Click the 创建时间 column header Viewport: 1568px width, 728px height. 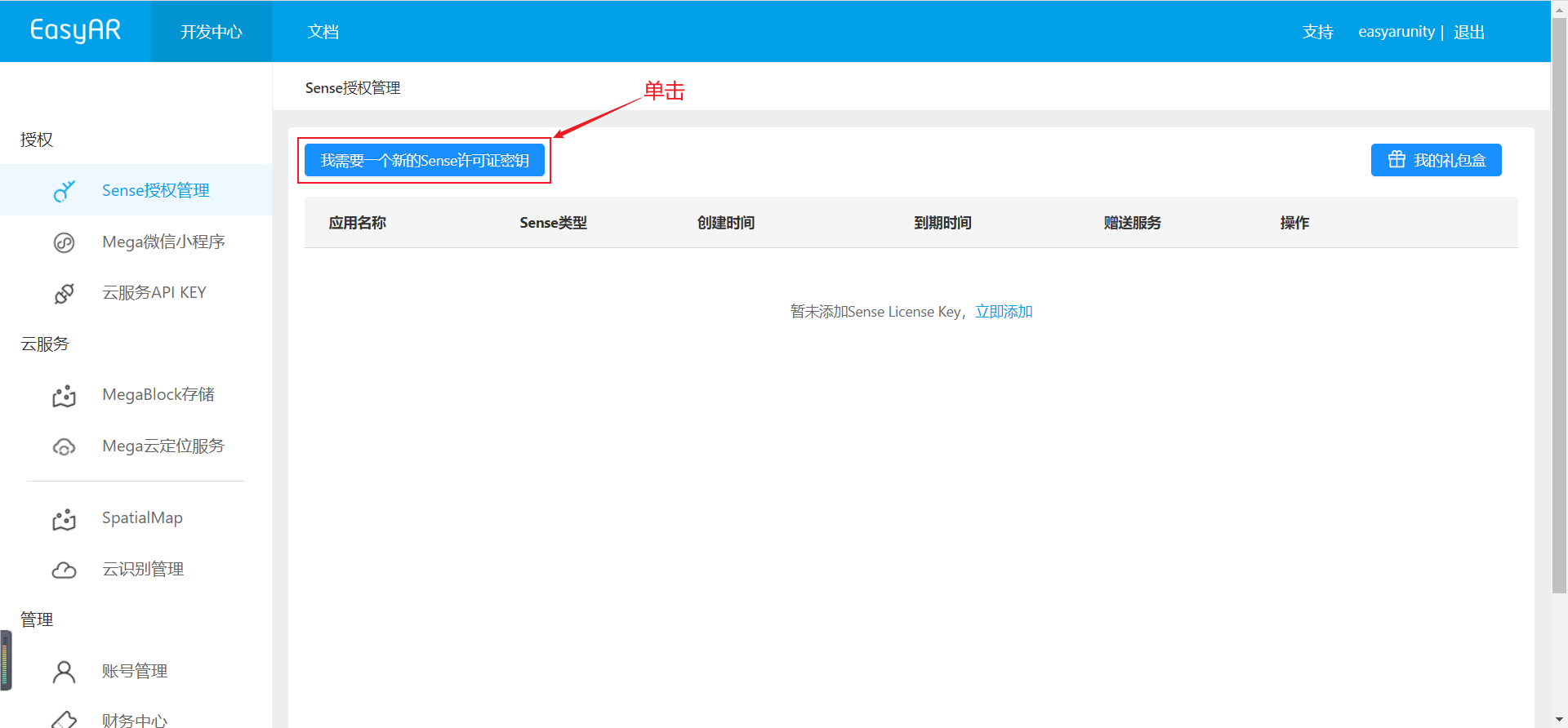[x=725, y=223]
